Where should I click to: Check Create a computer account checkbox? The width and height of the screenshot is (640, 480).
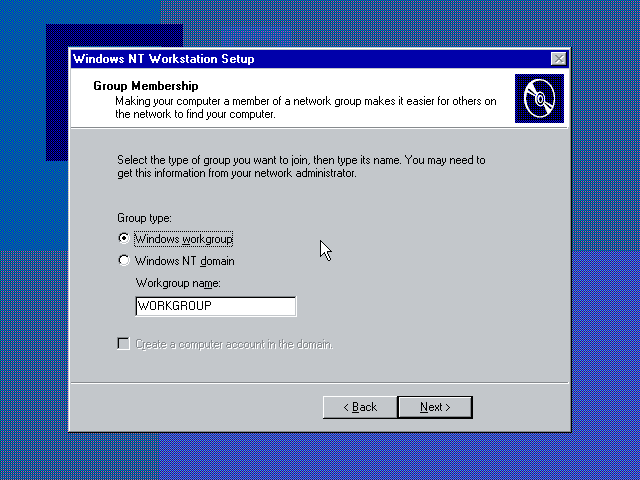123,344
